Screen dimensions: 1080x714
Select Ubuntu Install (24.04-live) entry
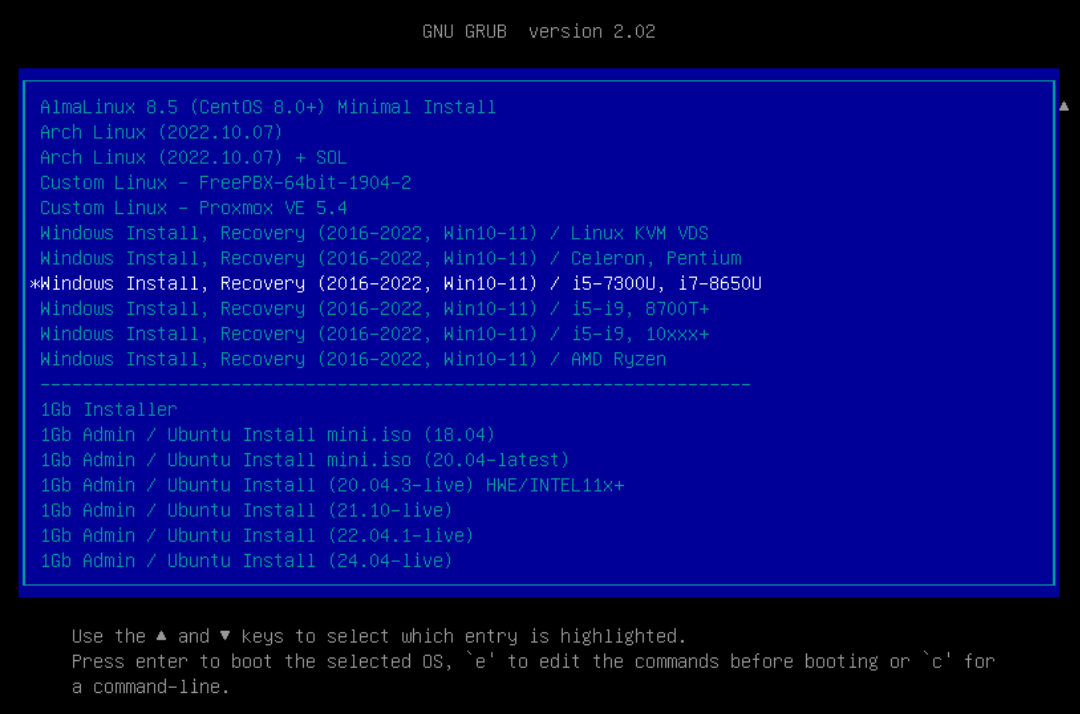tap(246, 561)
